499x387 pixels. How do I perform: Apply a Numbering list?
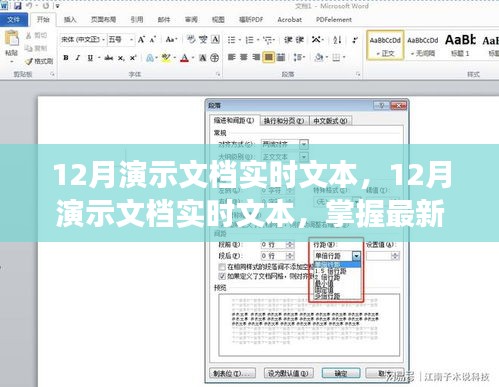(249, 40)
